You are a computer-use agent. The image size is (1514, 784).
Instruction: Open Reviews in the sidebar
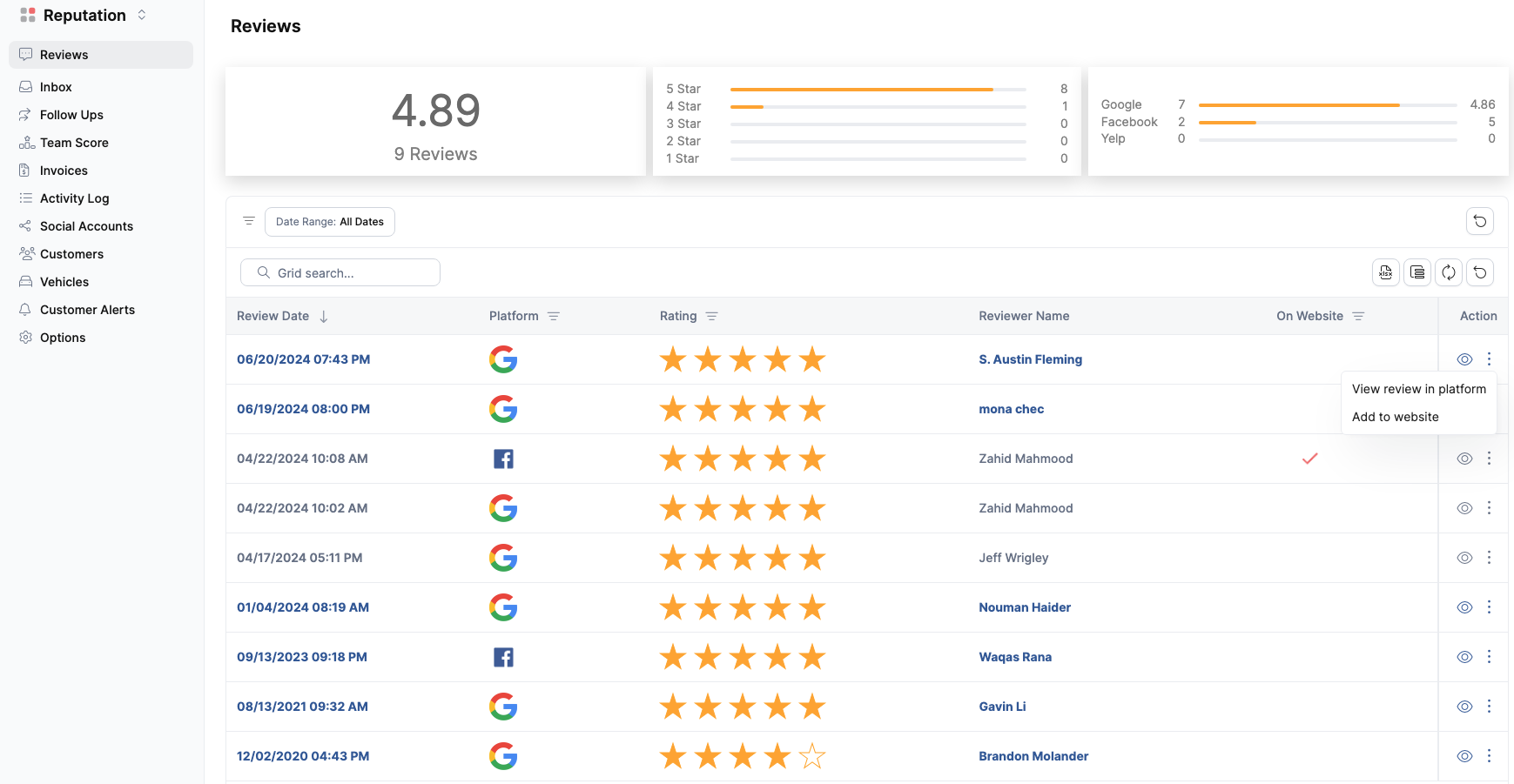[101, 55]
